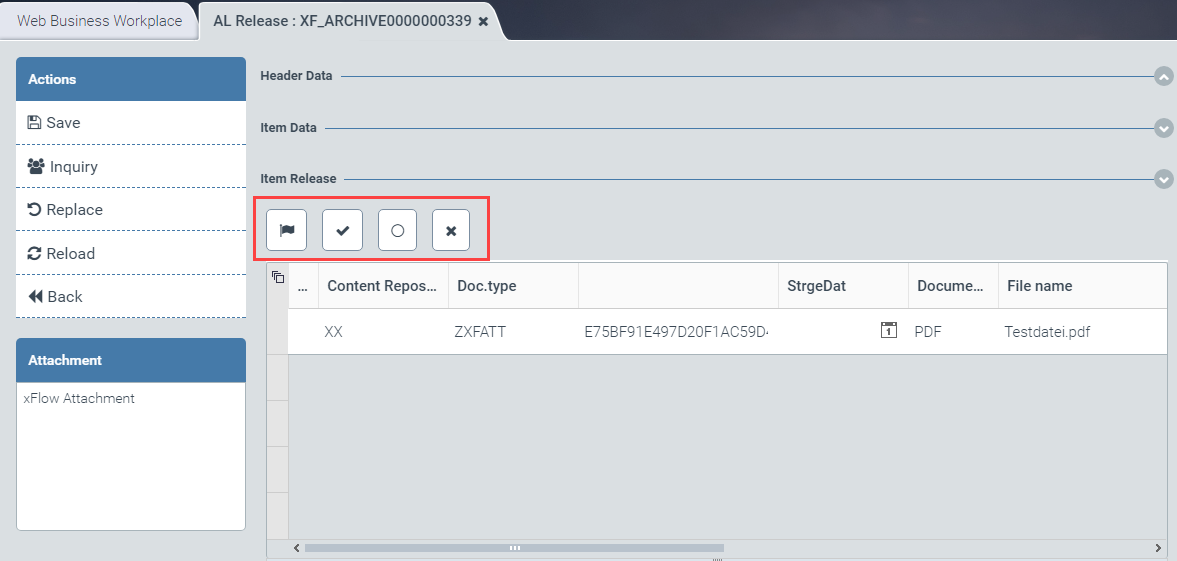Viewport: 1177px width, 561px height.
Task: Open the Inquiry action
Action: [x=131, y=167]
